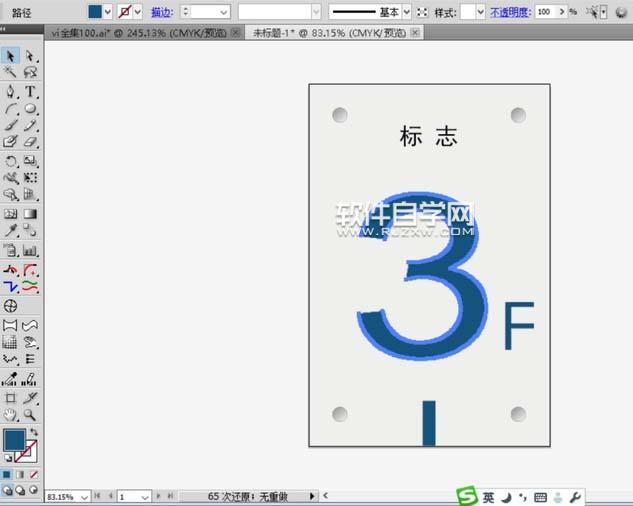Open stroke weight dropdown

click(x=224, y=12)
